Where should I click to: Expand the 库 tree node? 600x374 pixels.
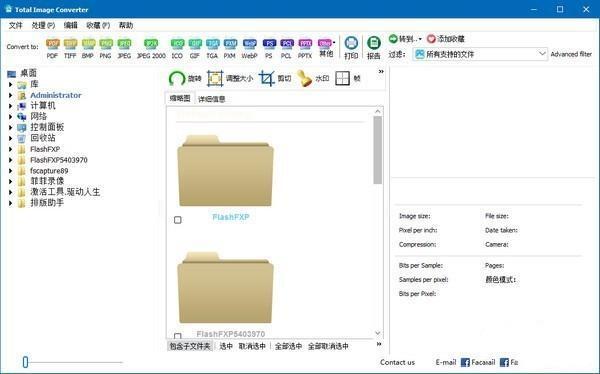pos(11,84)
